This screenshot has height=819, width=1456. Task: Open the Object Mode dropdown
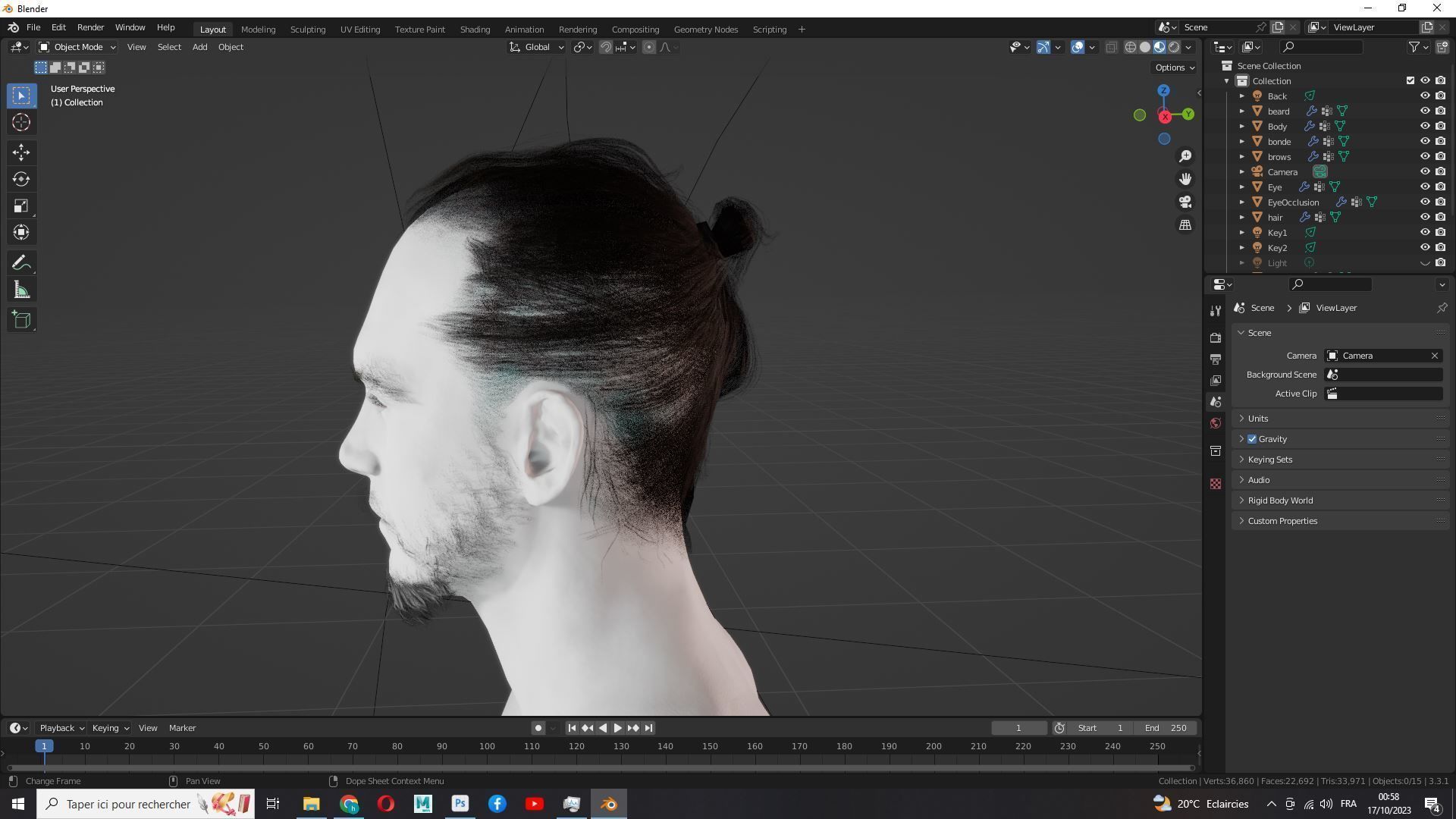coord(77,47)
